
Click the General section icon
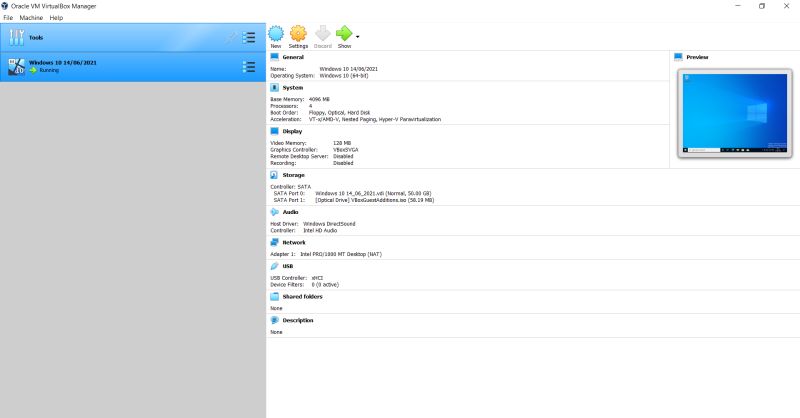[x=274, y=57]
